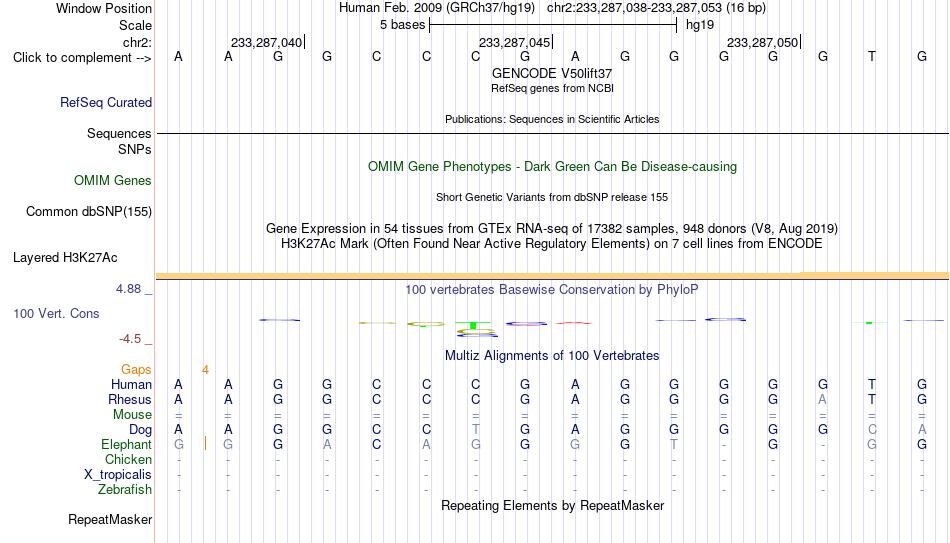
Task: Click 'Repeating Elements by RepeatMasker' title
Action: [x=552, y=505]
